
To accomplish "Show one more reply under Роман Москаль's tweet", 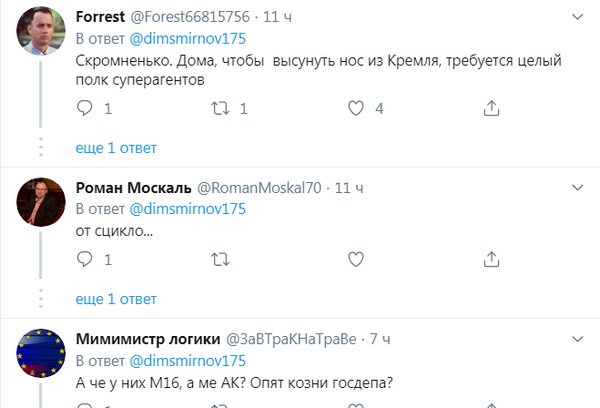I will click(x=116, y=298).
